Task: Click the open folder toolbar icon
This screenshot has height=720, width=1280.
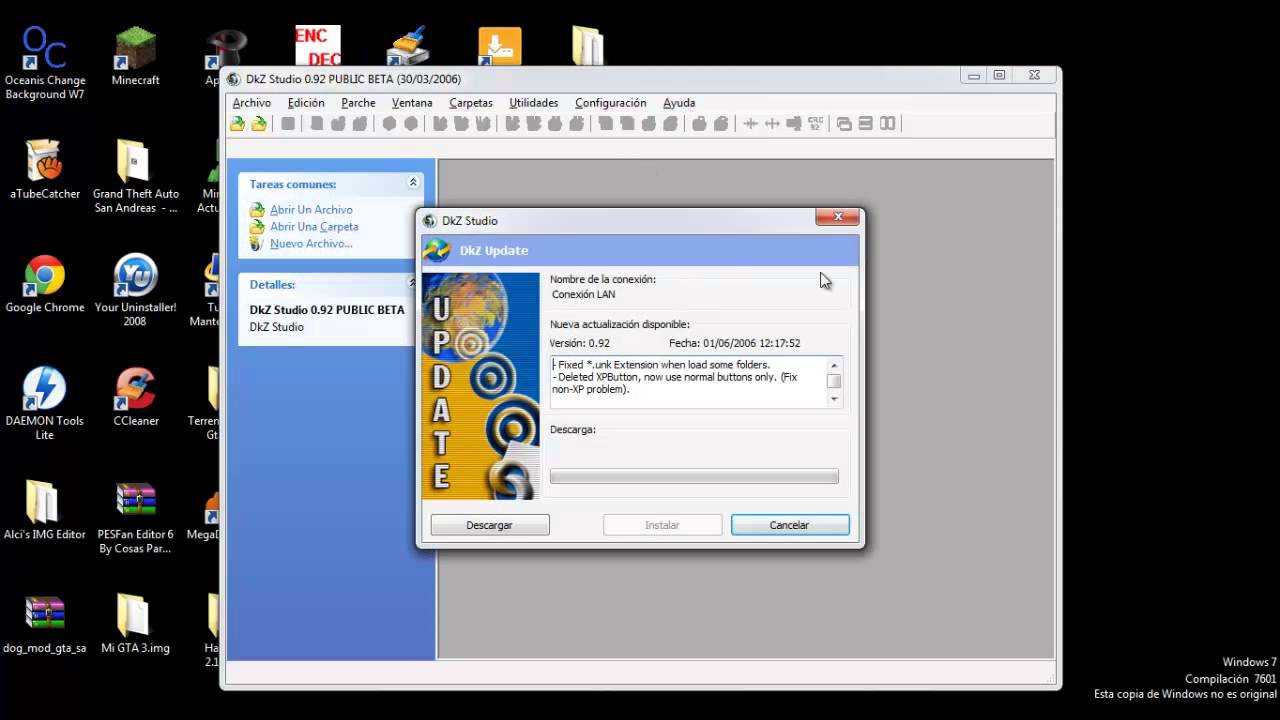Action: pyautogui.click(x=259, y=124)
